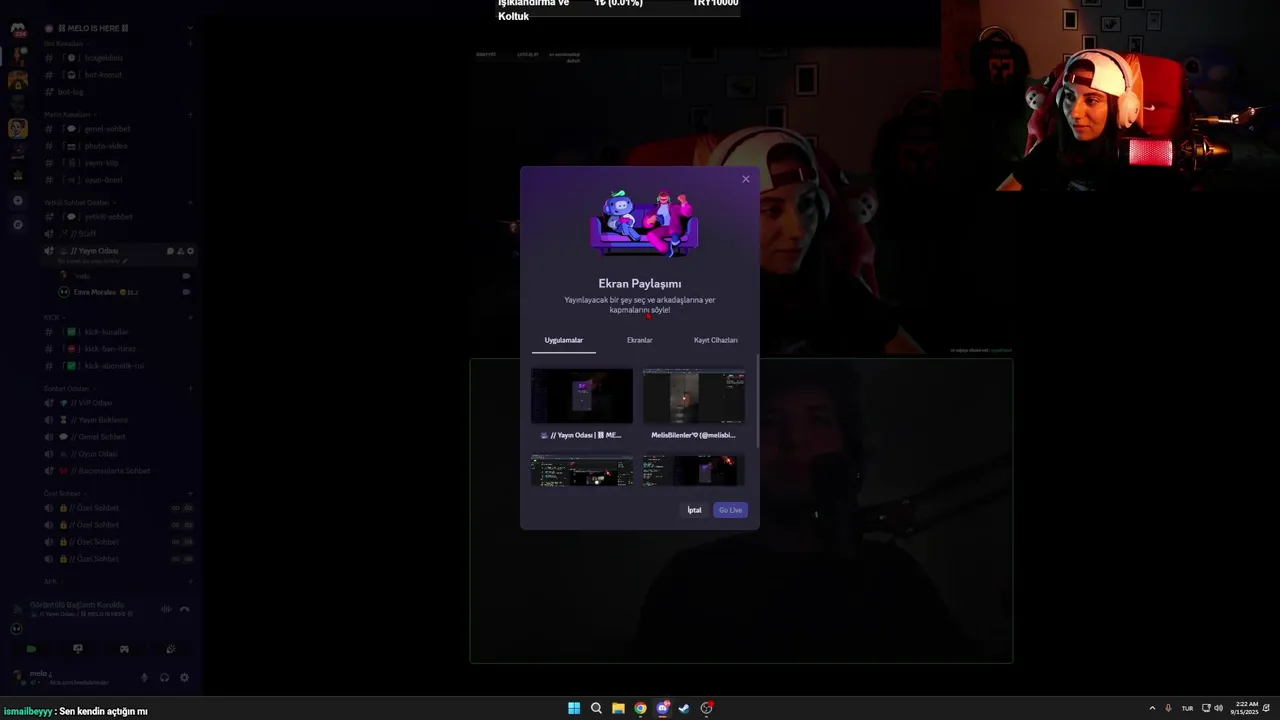The width and height of the screenshot is (1280, 720).
Task: Toggle noise suppression in the voice panel
Action: coord(166,609)
